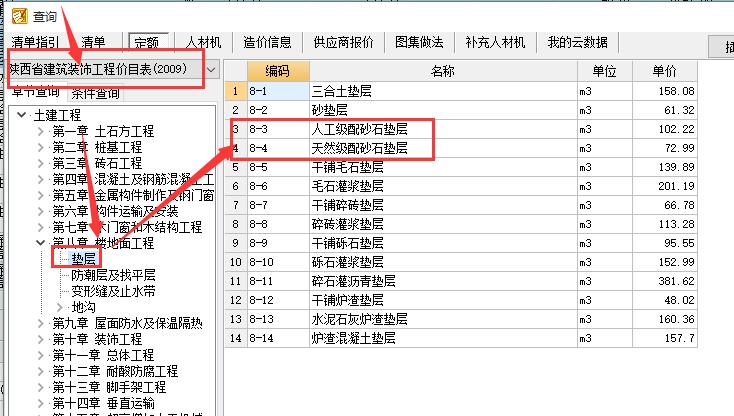Expand 第十一章 总体工程
734x416 pixels.
point(40,355)
